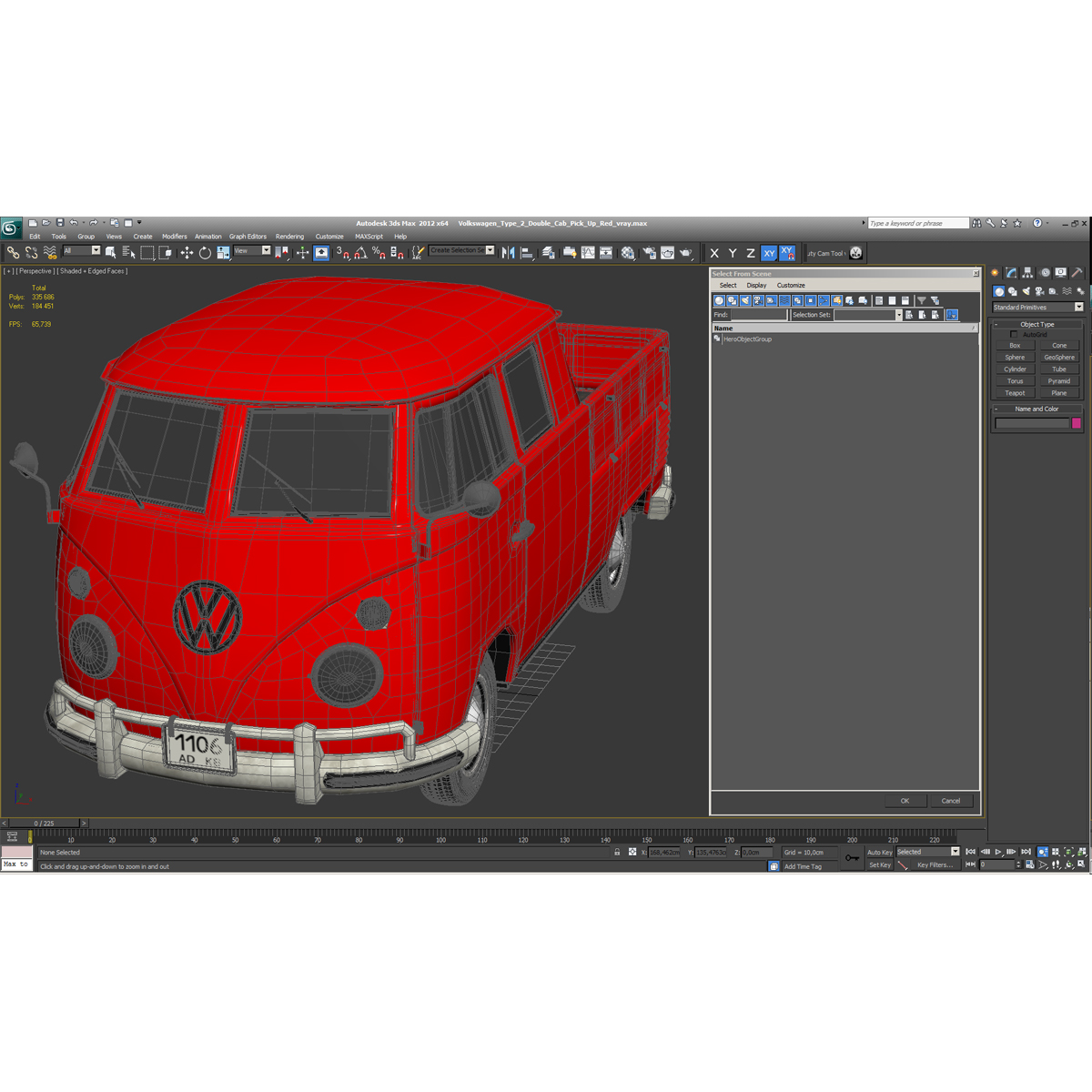Click Cancel in Select From Scene dialog
The height and width of the screenshot is (1092, 1092).
click(951, 801)
